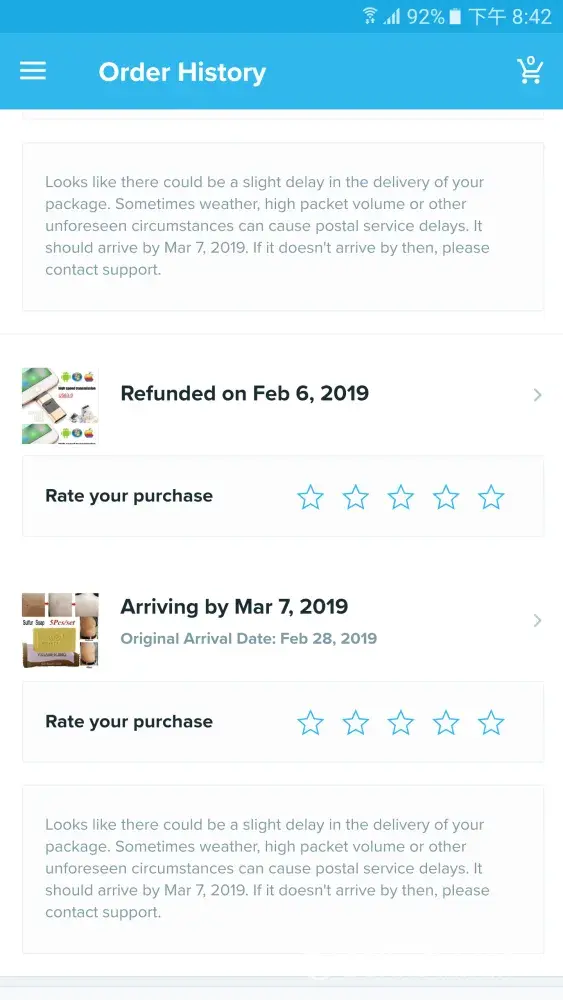Give sulfur soap order two stars

coord(356,723)
